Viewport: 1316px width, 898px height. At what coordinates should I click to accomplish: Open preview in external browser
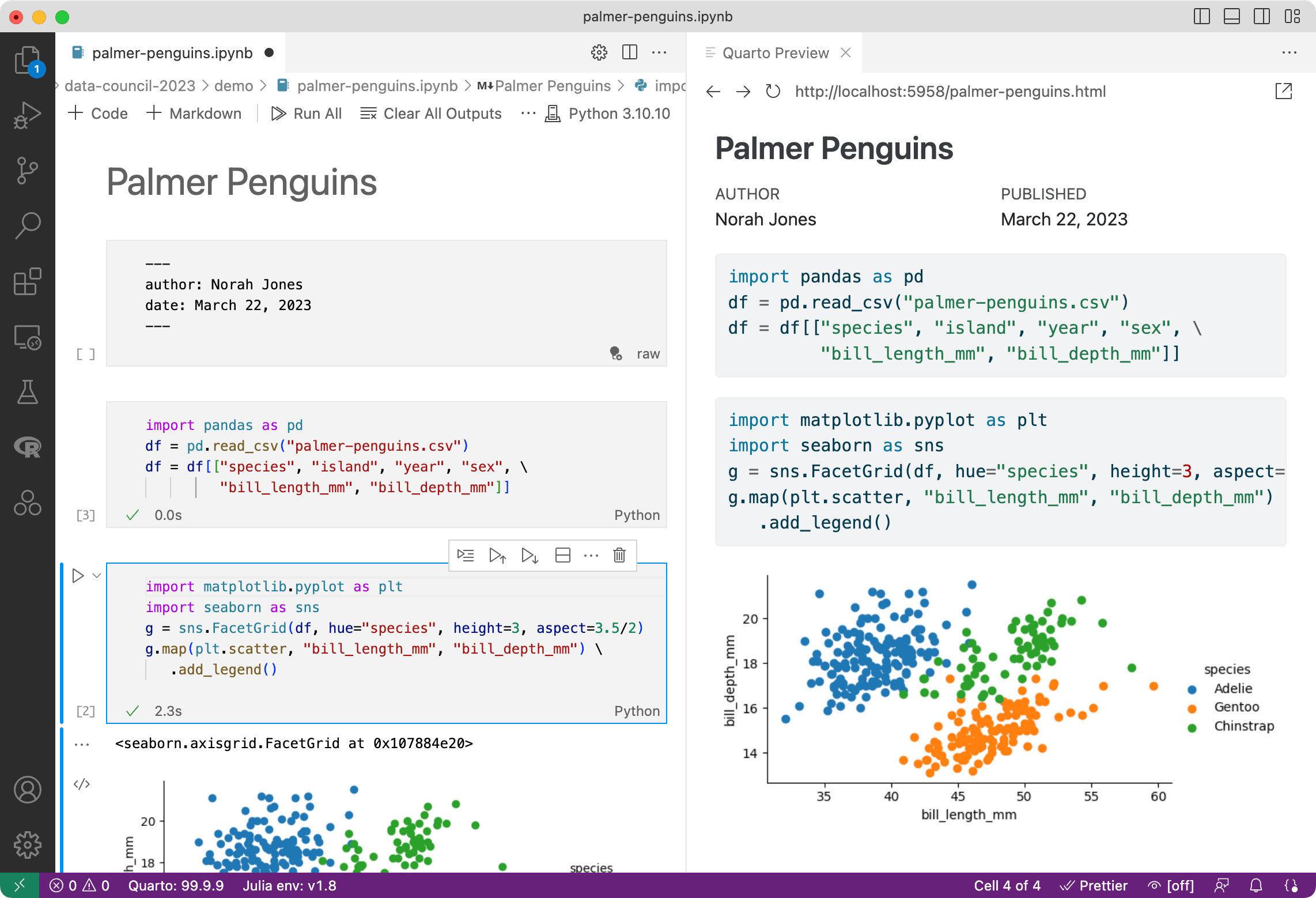tap(1284, 91)
